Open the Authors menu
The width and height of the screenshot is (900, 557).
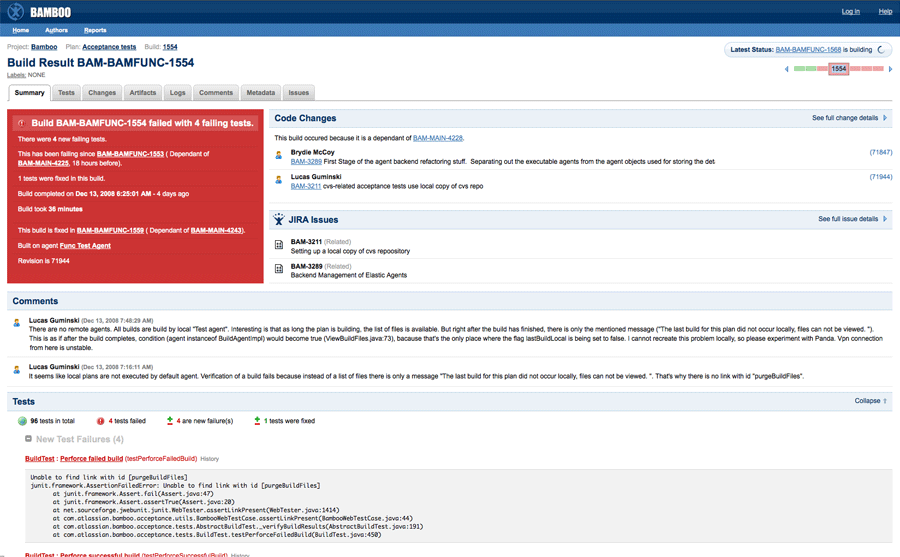(56, 30)
